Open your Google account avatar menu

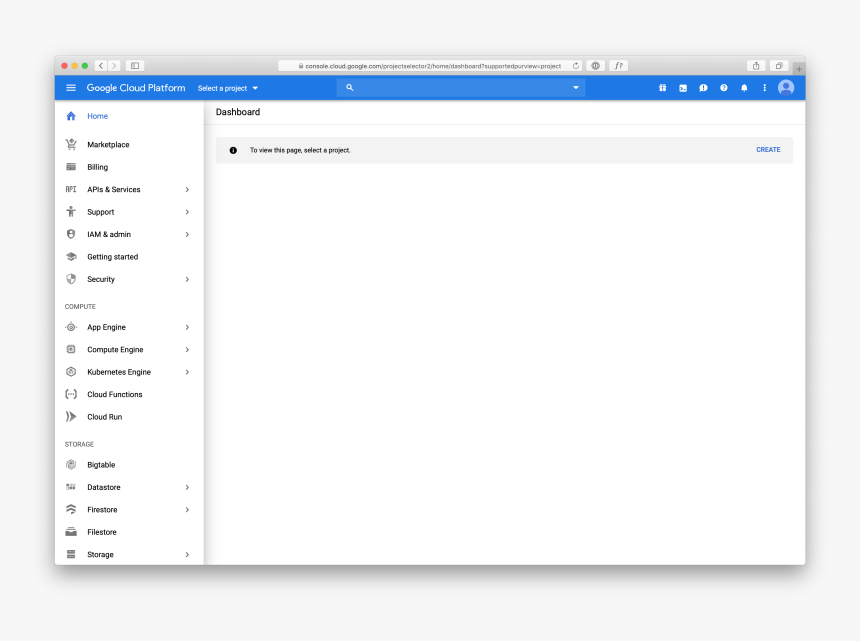point(786,88)
